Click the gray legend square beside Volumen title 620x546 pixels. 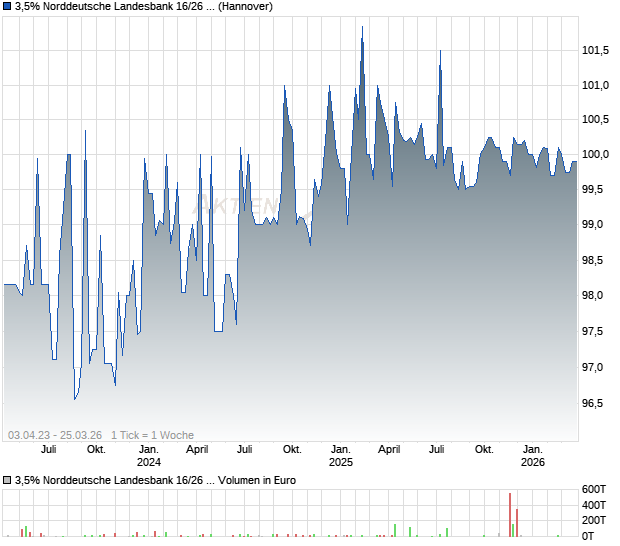7,481
